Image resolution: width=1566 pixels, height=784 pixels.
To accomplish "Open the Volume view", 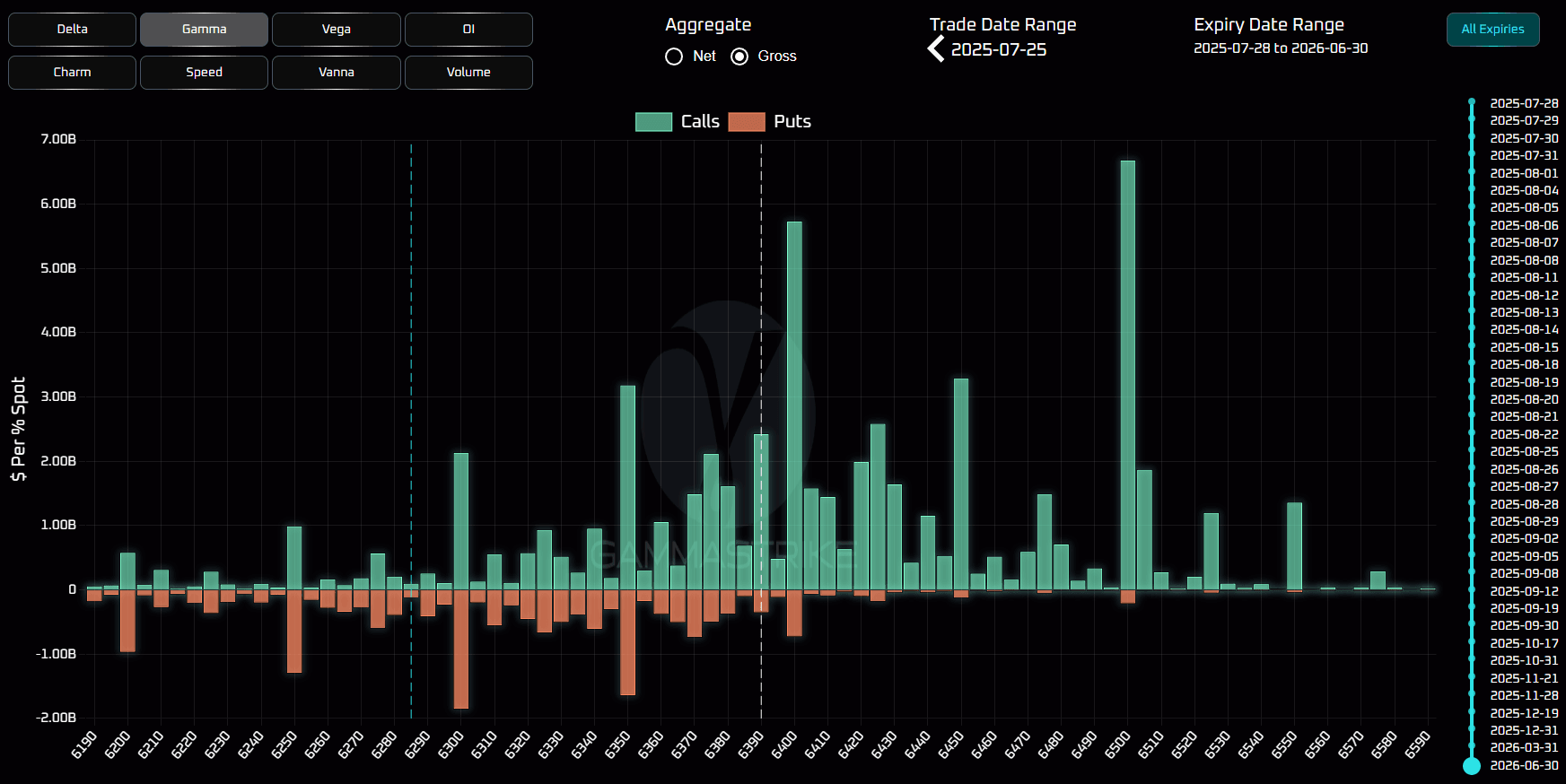I will tap(468, 73).
